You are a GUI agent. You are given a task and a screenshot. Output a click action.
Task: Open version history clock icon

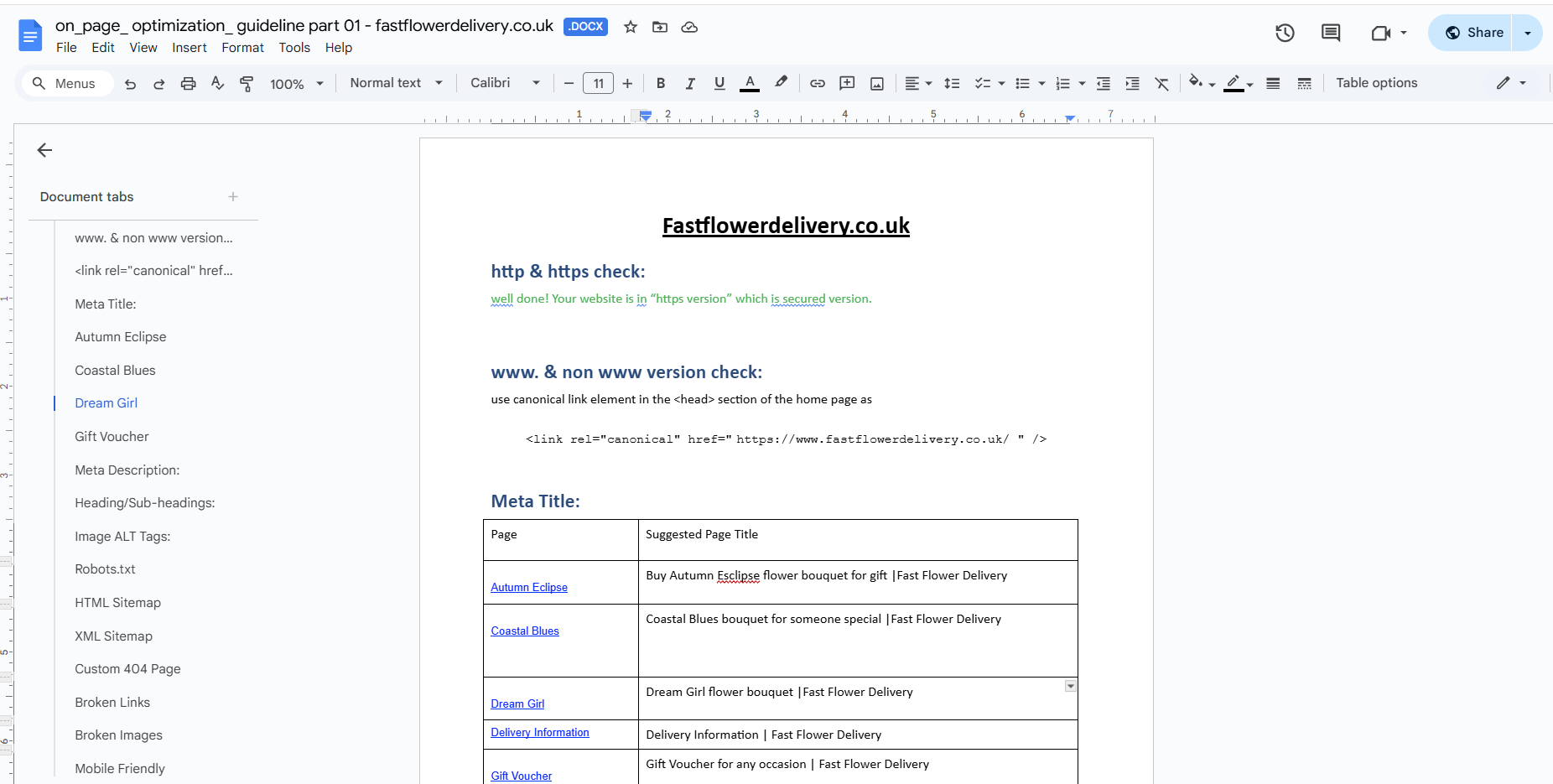[1285, 33]
